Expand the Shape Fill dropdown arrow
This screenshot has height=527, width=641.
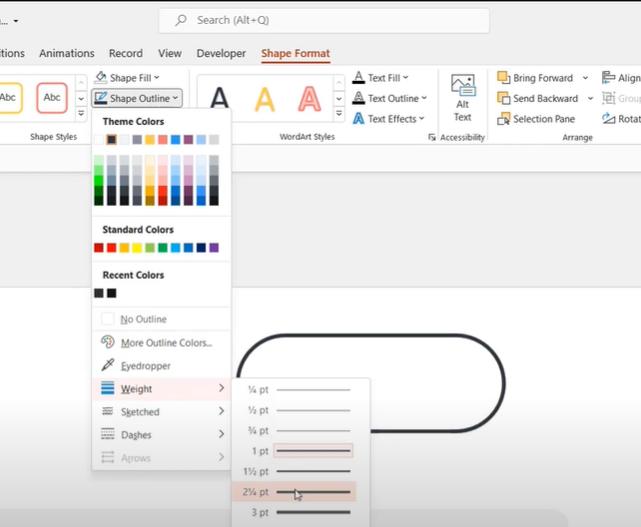point(157,77)
